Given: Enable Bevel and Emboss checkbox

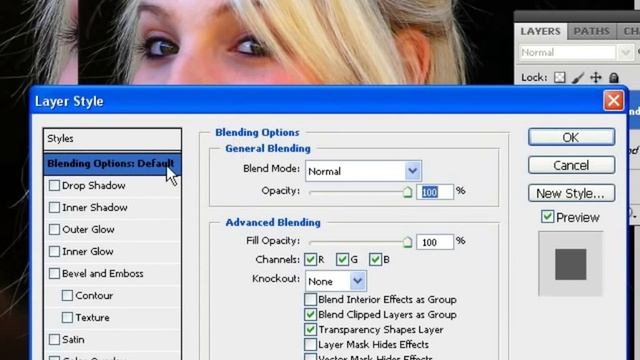Looking at the screenshot, I should pyautogui.click(x=54, y=273).
